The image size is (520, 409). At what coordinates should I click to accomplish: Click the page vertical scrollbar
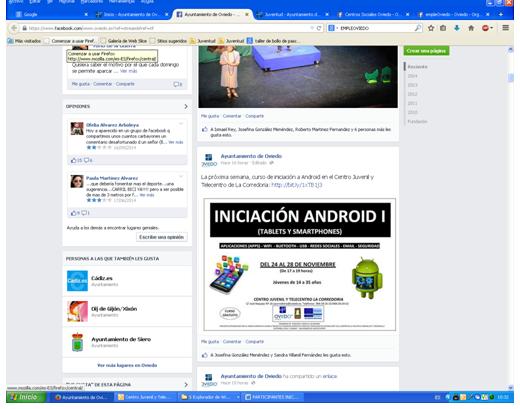point(510,217)
